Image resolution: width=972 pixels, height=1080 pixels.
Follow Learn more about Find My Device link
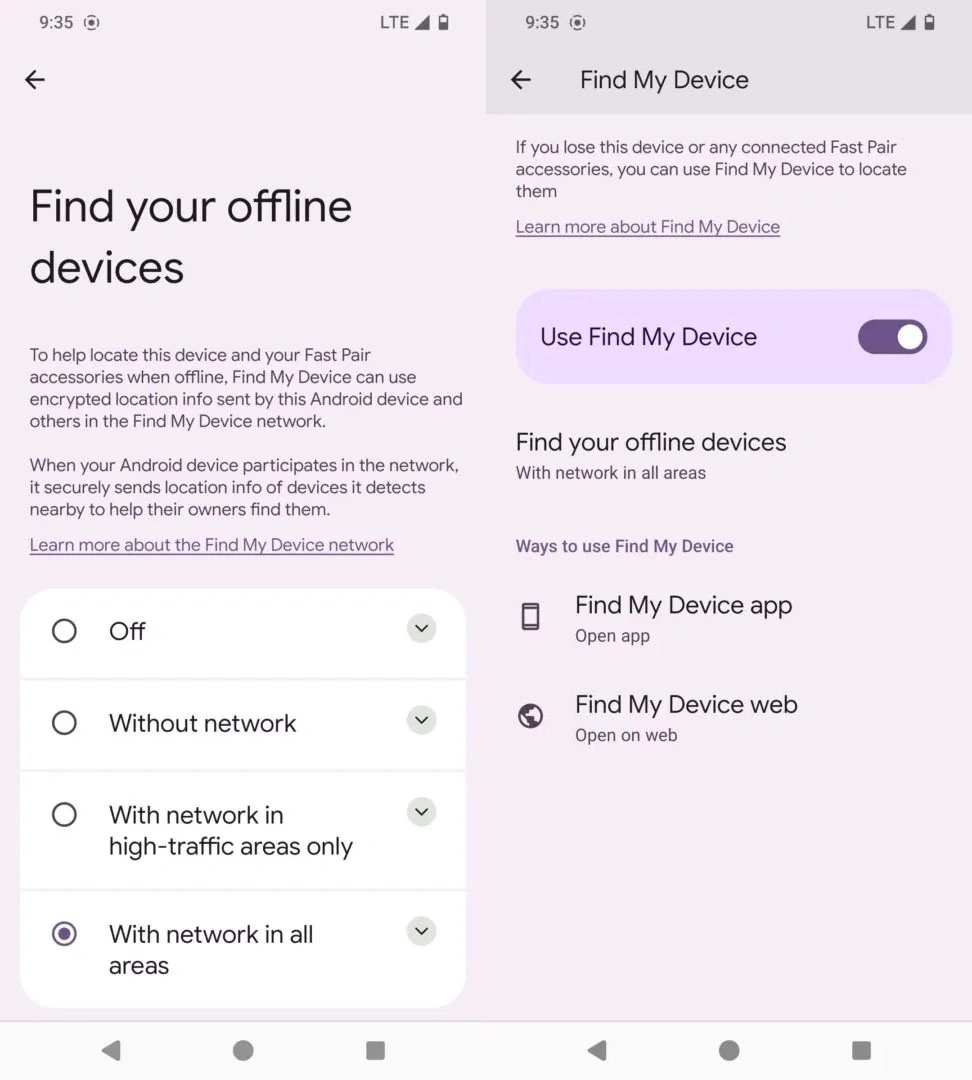coord(648,227)
